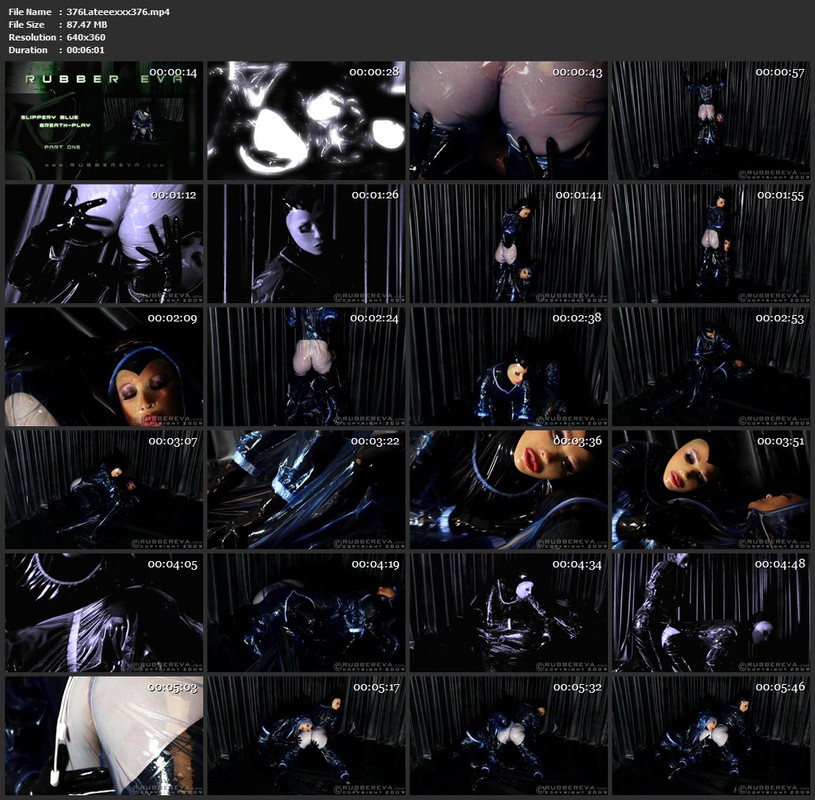Open the thumbnail stamped 00:04:19
Viewport: 815px width, 800px height.
(x=306, y=613)
